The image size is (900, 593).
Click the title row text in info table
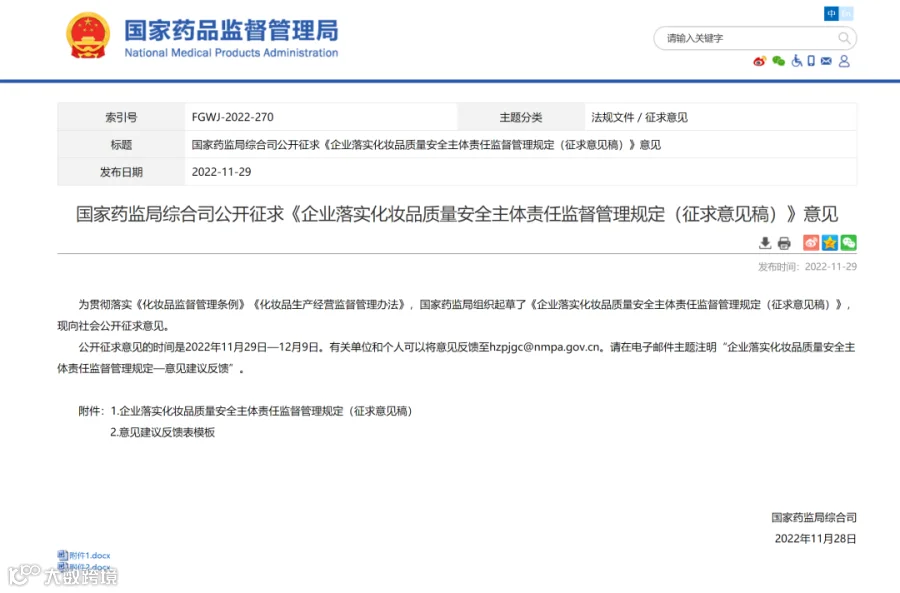coord(426,145)
